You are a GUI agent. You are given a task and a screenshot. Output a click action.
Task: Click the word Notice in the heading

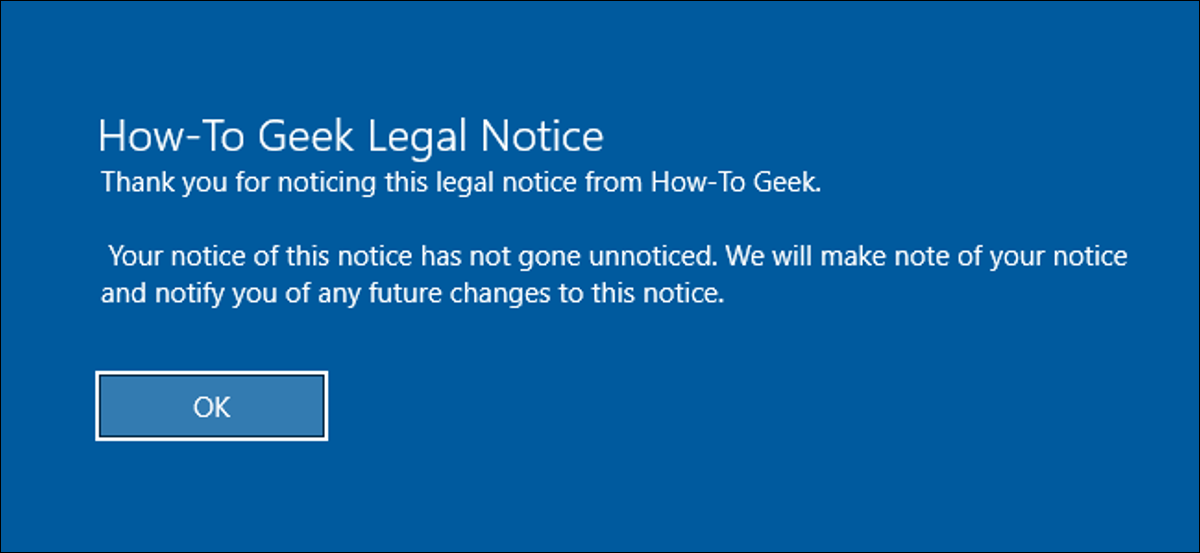[540, 135]
